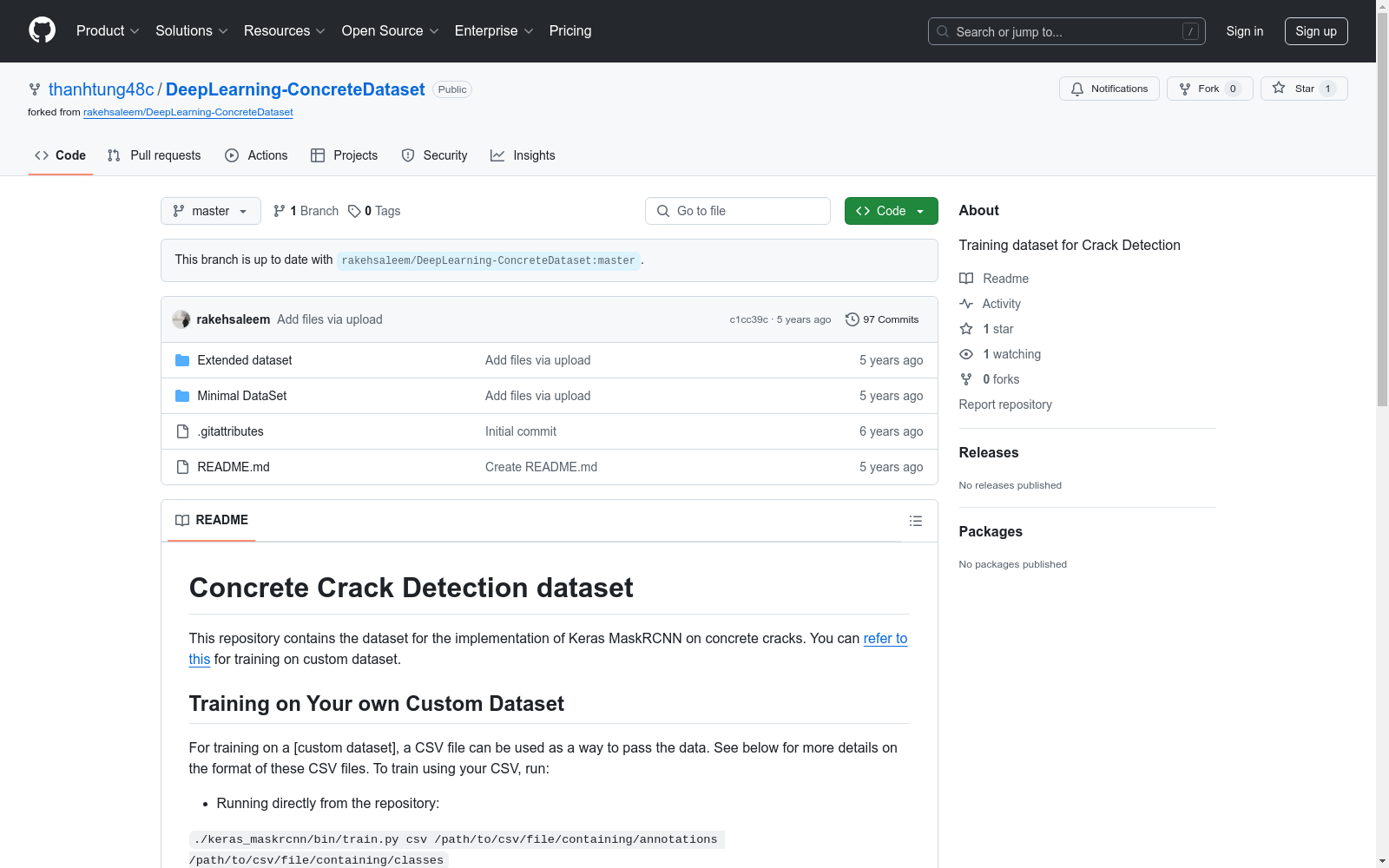Image resolution: width=1389 pixels, height=868 pixels.
Task: Star this repository
Action: pyautogui.click(x=1303, y=89)
